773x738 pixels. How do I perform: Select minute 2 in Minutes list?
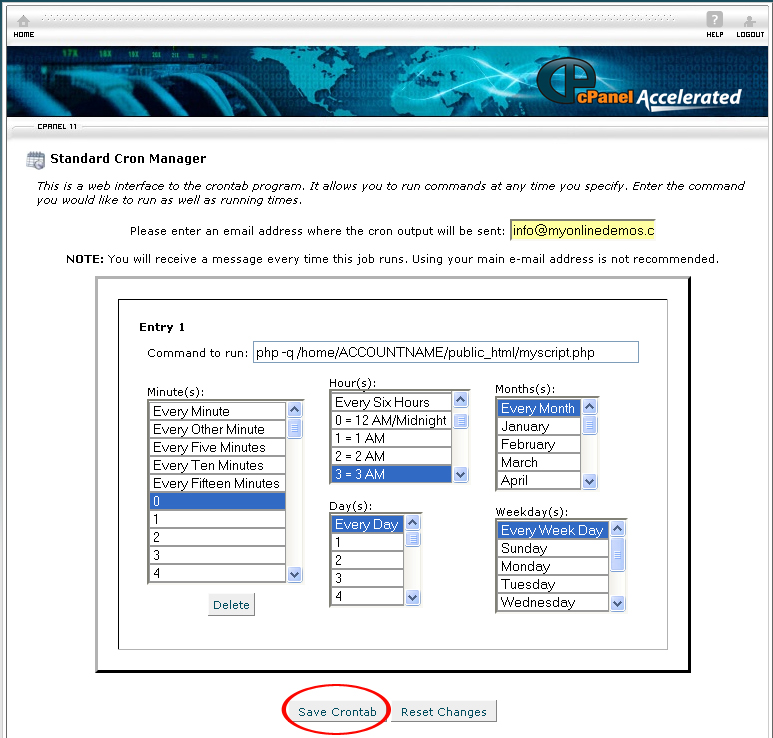pyautogui.click(x=217, y=537)
